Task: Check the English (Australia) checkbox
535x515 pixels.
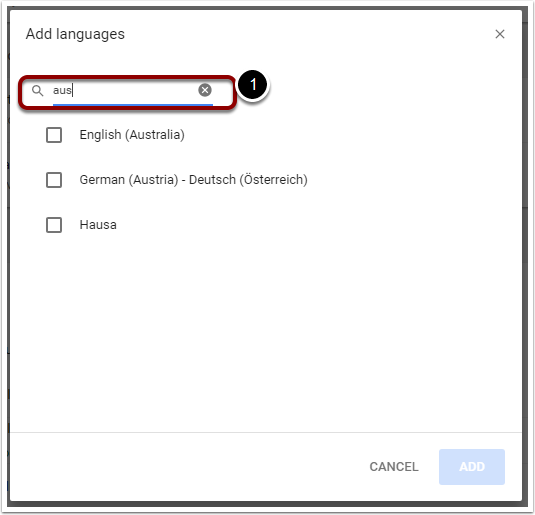Action: pos(54,135)
